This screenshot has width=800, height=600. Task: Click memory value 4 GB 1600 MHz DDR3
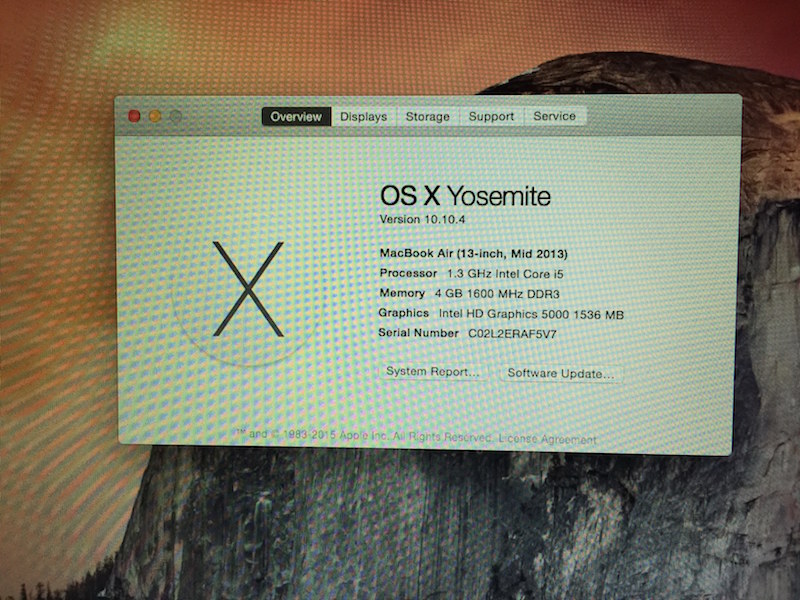[497, 294]
